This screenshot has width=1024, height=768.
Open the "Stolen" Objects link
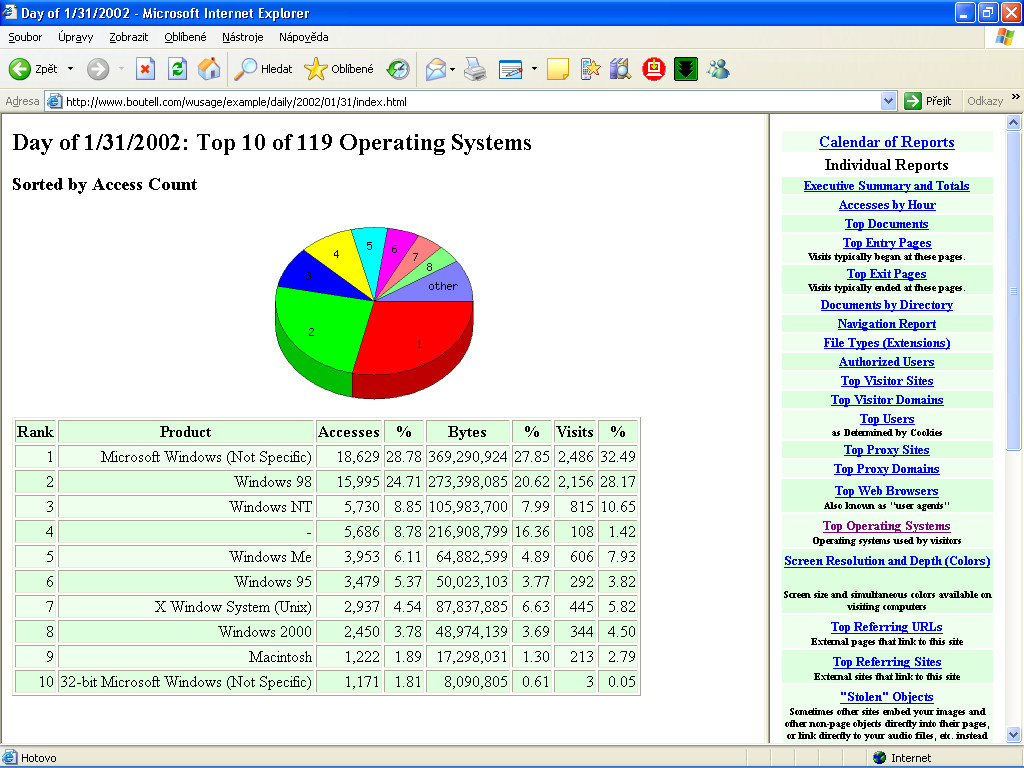point(886,696)
